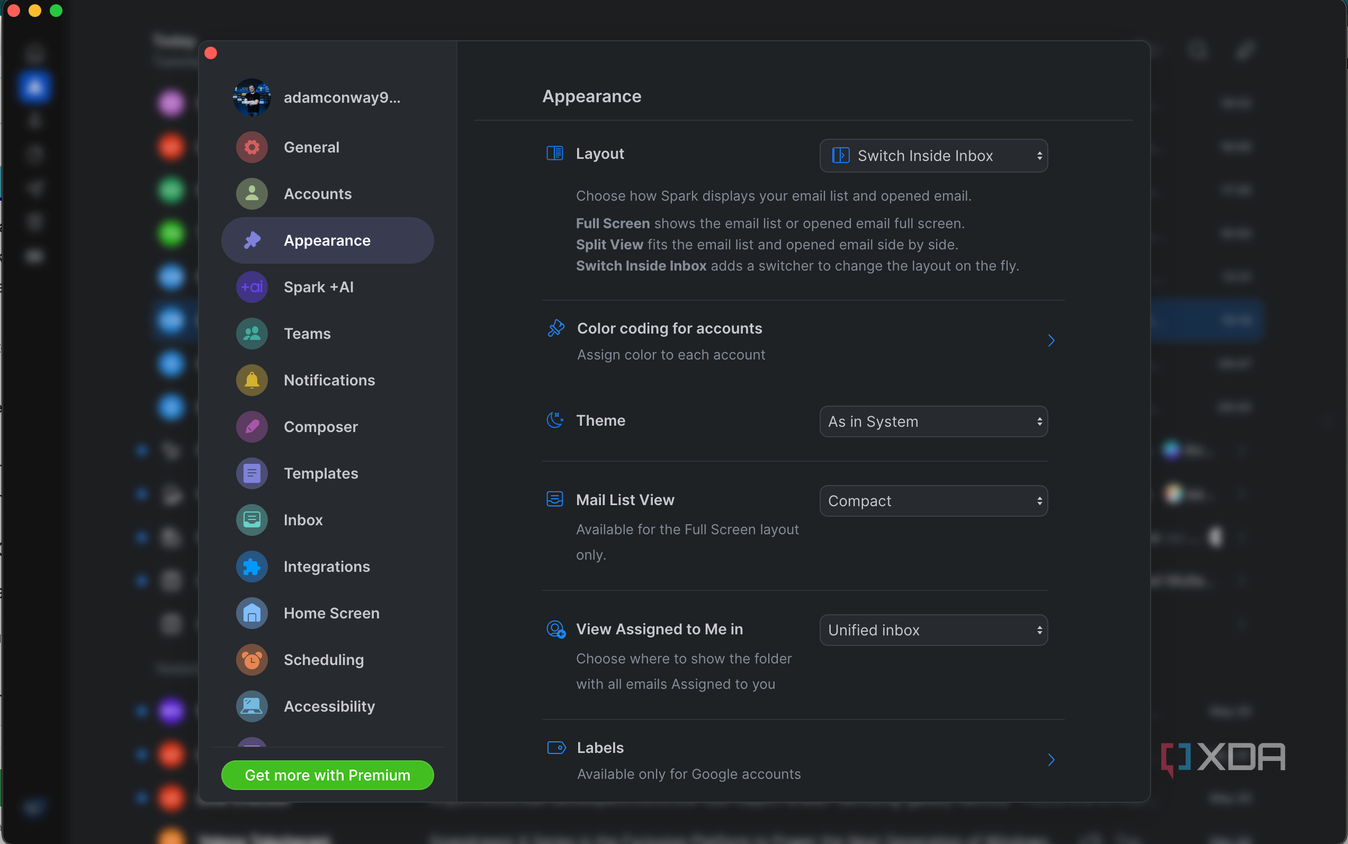Click the Scheduling alarm clock icon
This screenshot has height=844, width=1348.
tap(252, 660)
